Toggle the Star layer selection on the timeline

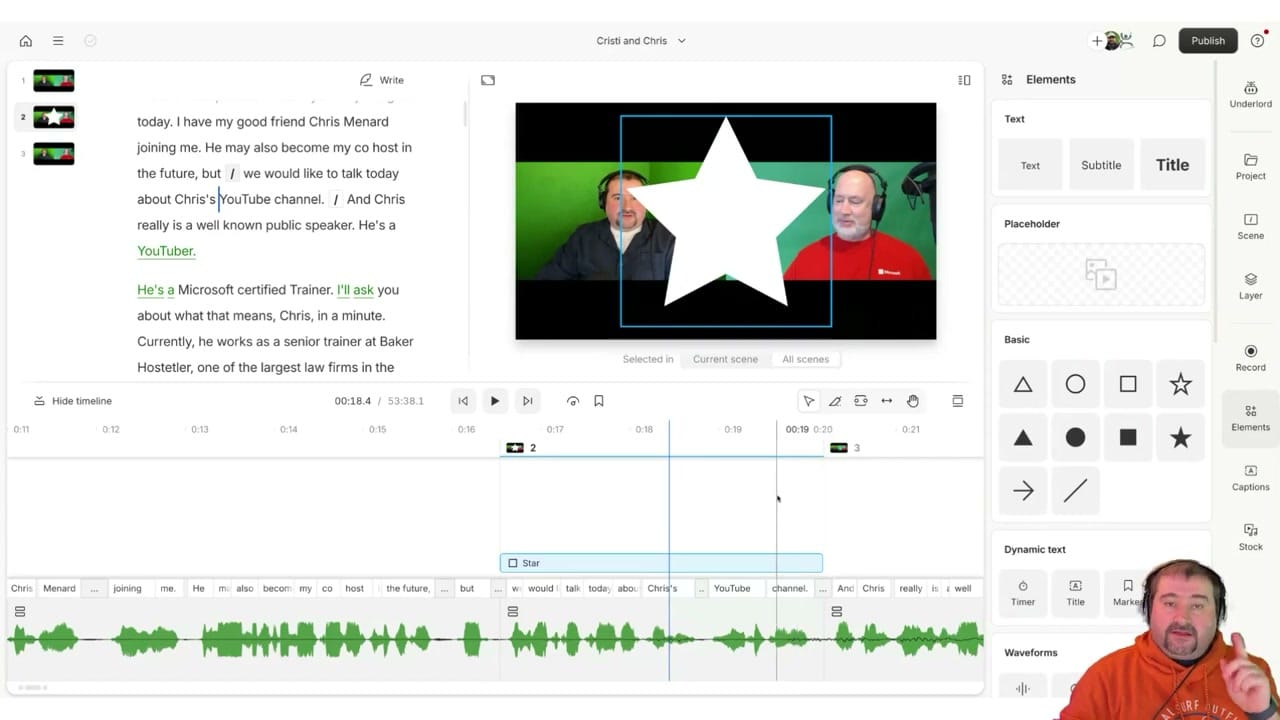coord(514,563)
